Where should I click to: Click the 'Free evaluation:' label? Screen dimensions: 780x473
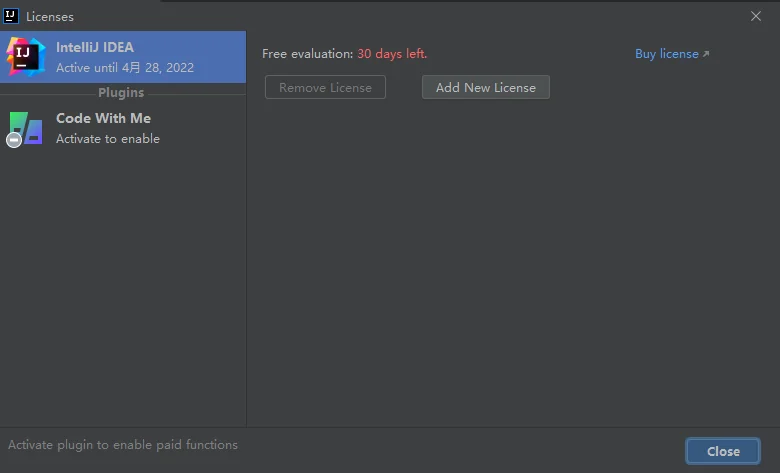click(307, 54)
